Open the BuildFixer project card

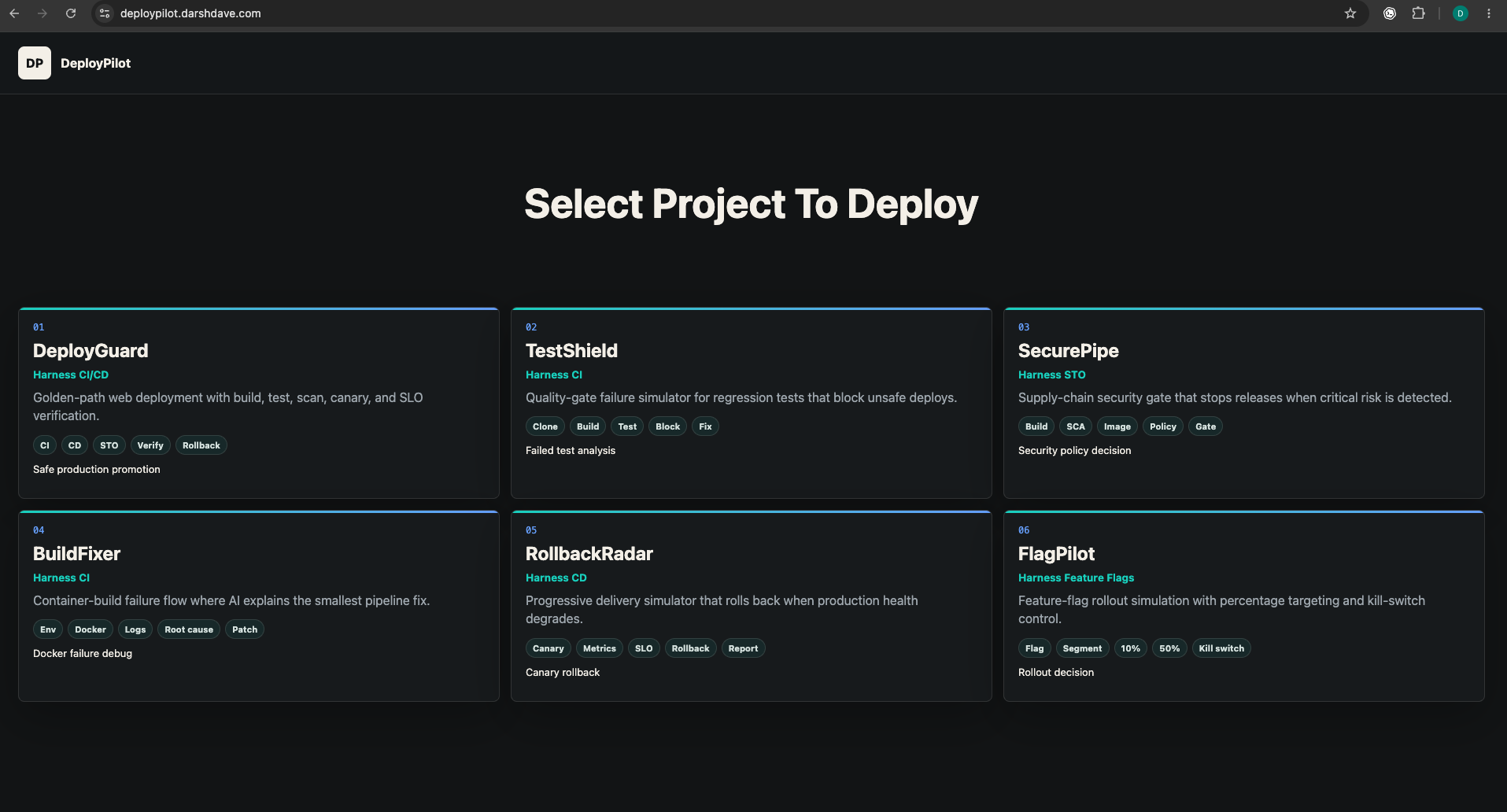pyautogui.click(x=259, y=606)
